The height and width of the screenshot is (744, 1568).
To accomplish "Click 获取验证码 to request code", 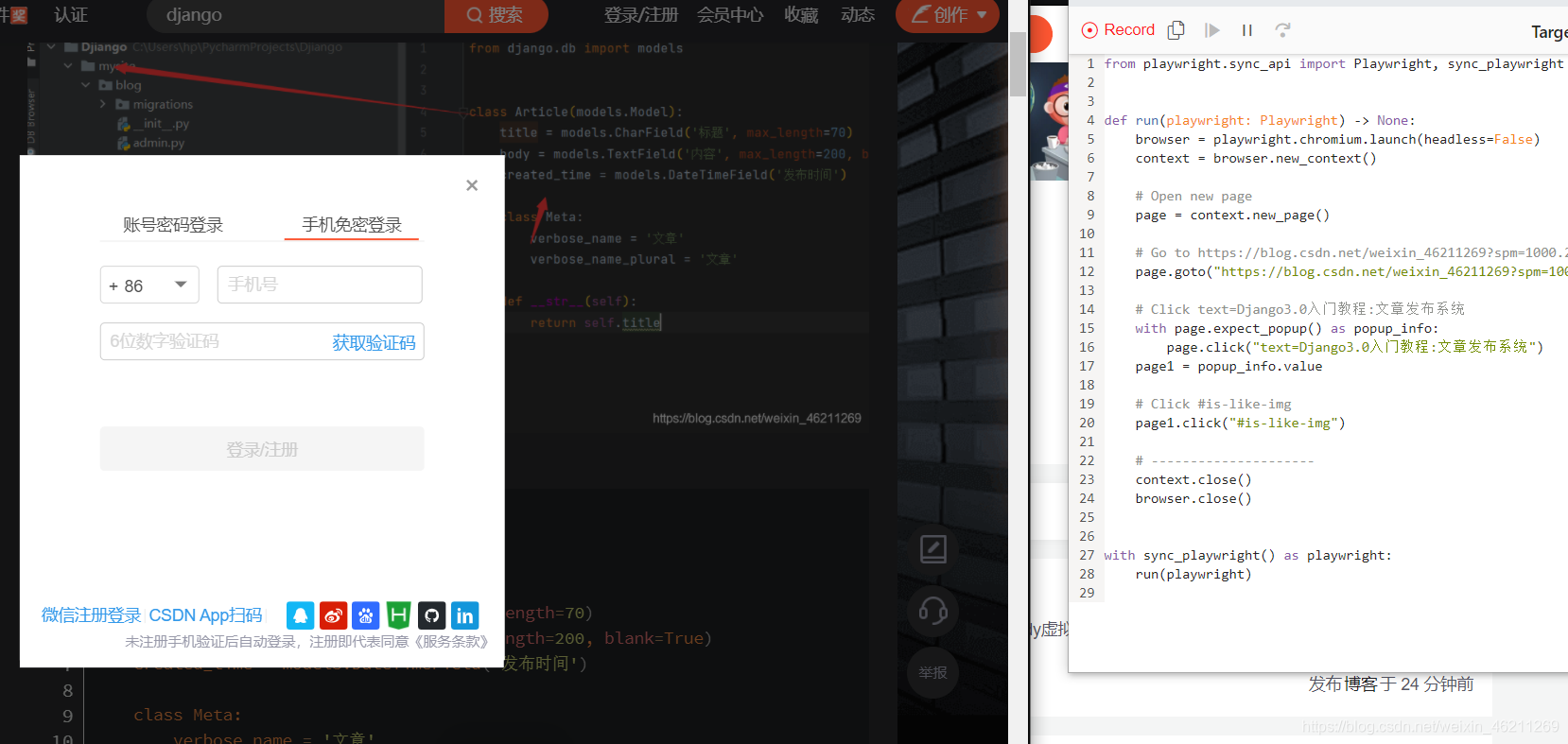I will tap(374, 342).
